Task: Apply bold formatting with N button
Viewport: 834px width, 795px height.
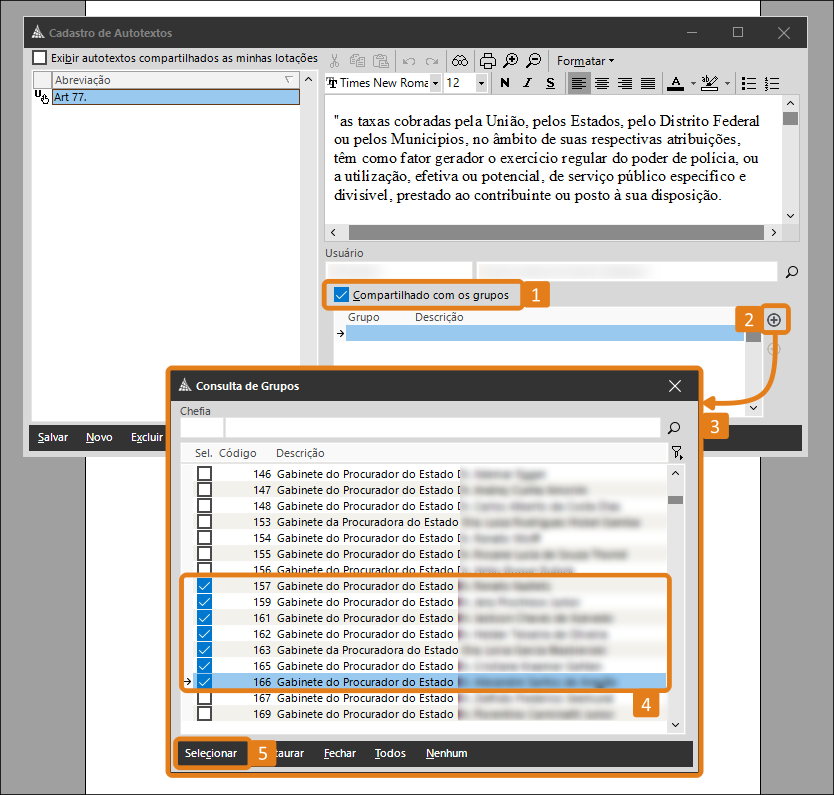Action: (x=505, y=83)
